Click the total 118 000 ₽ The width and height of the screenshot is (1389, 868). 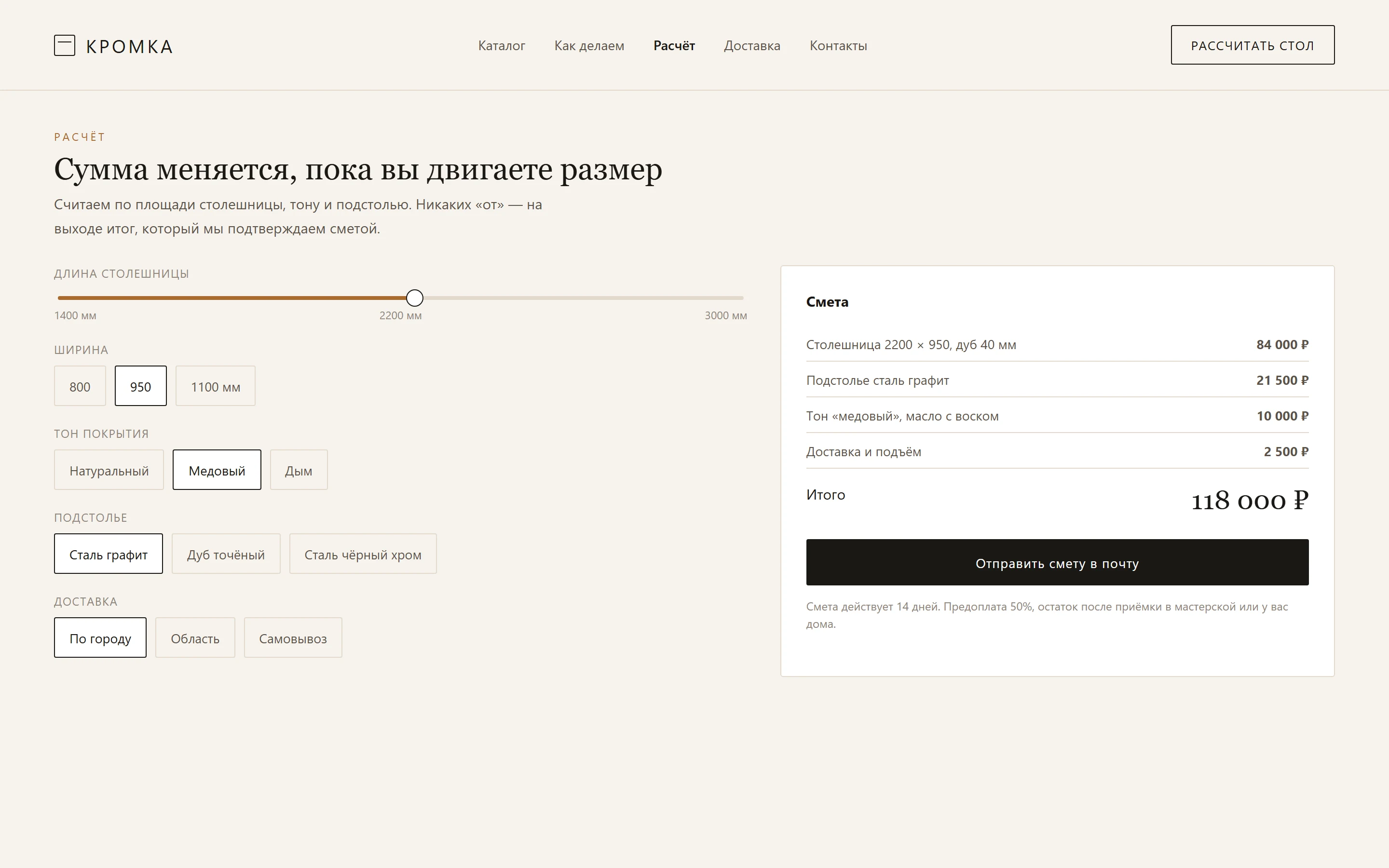(x=1250, y=501)
